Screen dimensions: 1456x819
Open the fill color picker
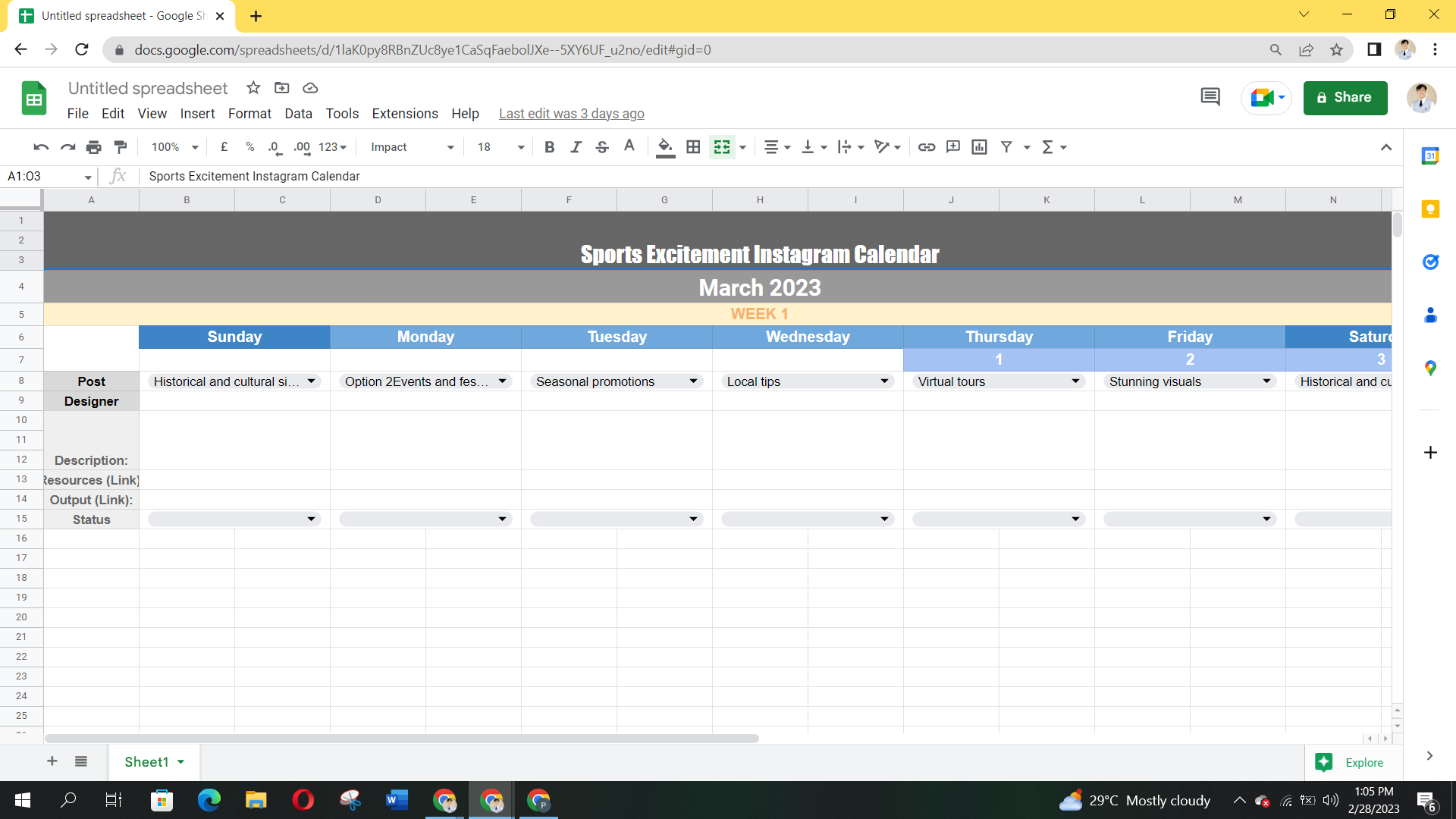pyautogui.click(x=665, y=147)
